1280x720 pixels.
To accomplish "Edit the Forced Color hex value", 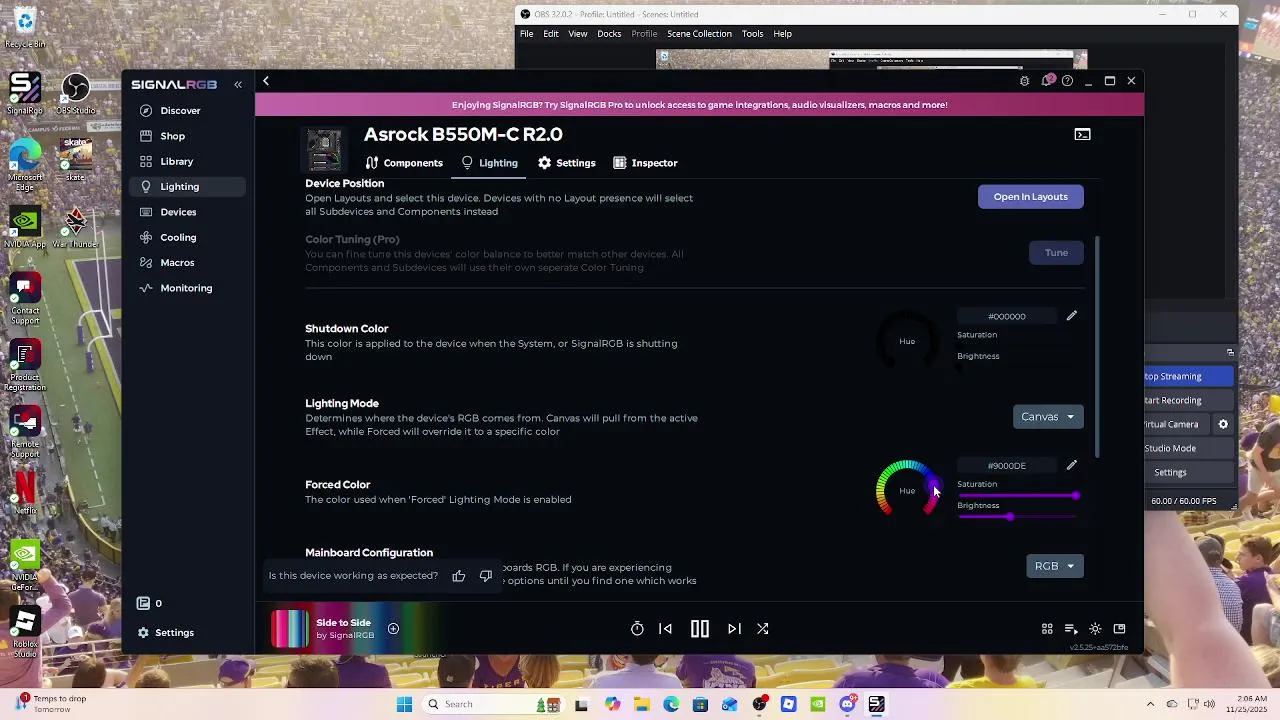I will [1071, 465].
